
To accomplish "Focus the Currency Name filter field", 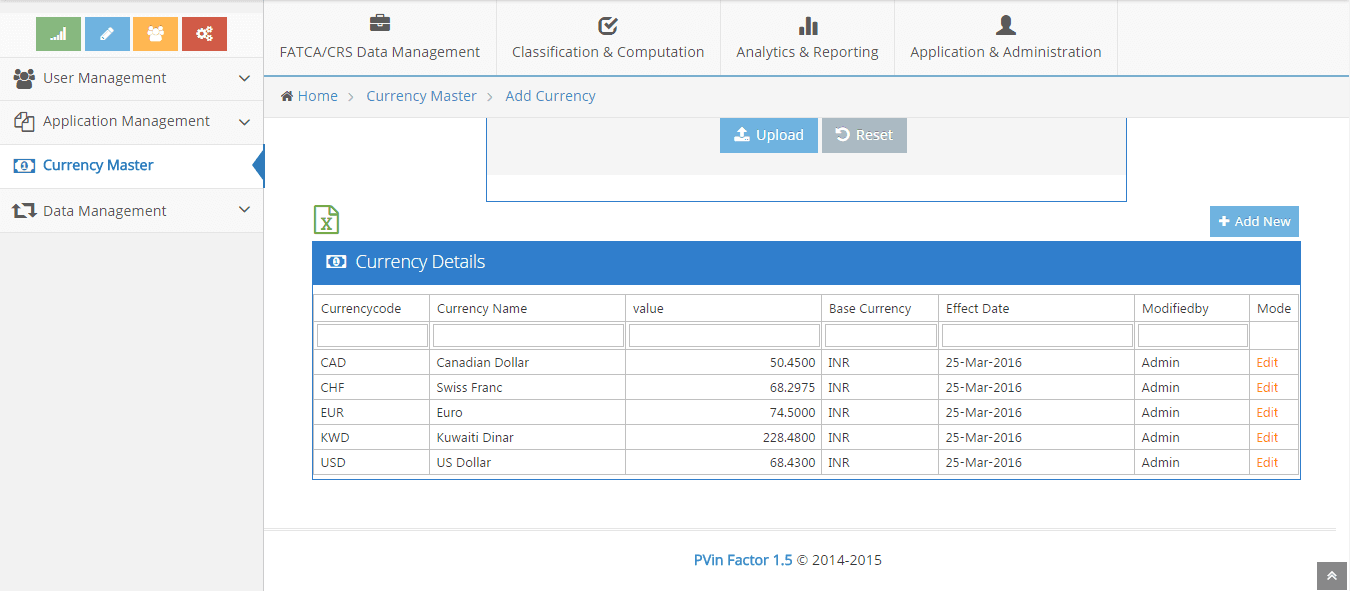I will (528, 335).
